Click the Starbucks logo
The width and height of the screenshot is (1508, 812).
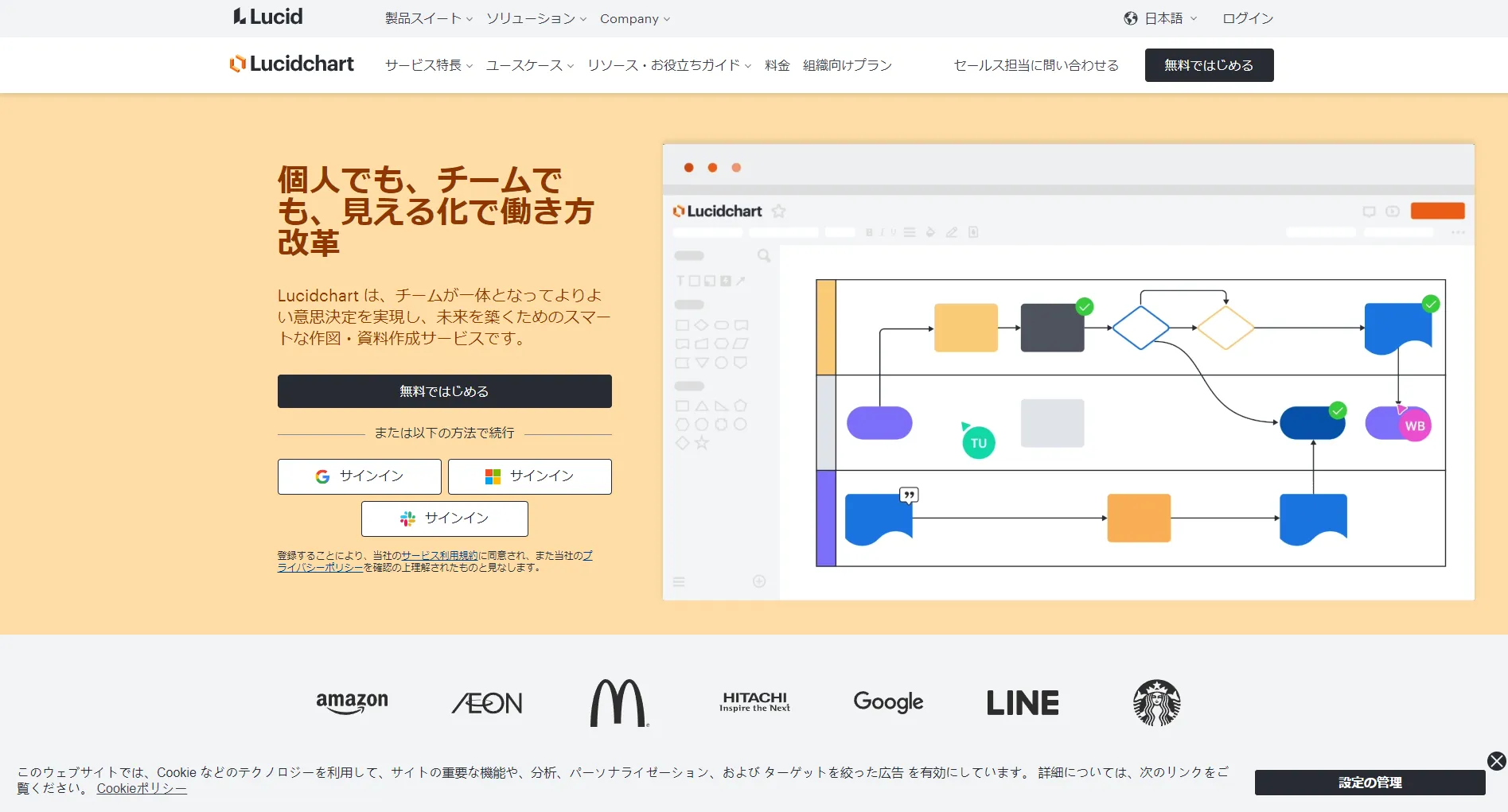(x=1156, y=703)
